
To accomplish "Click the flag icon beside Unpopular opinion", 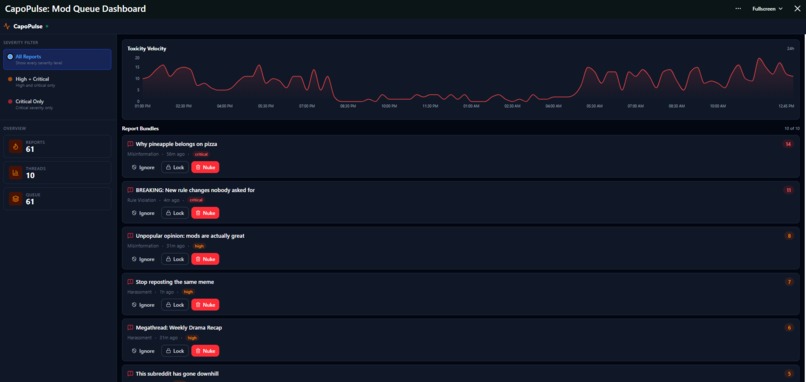I will click(x=130, y=235).
